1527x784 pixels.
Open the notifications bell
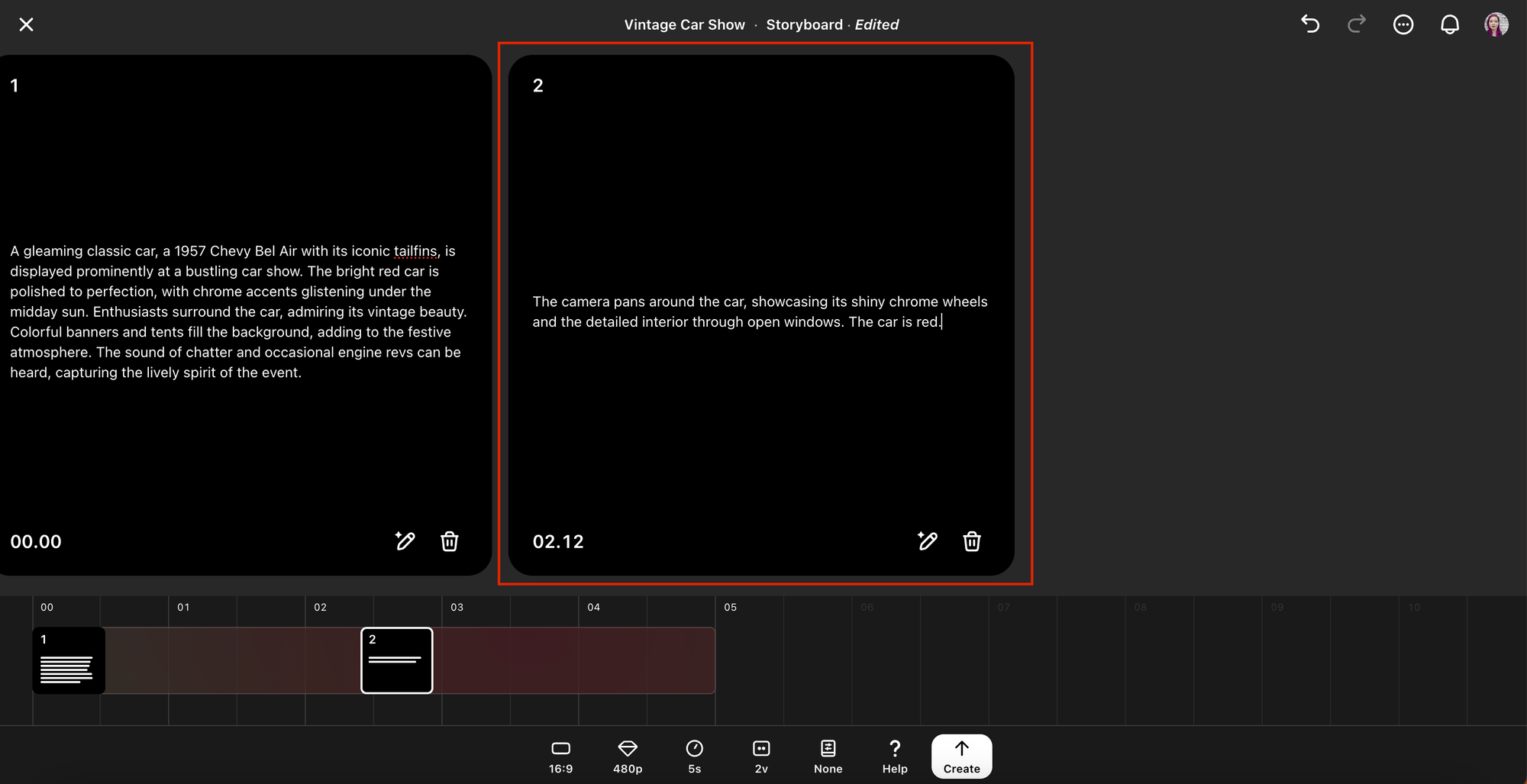pyautogui.click(x=1450, y=24)
